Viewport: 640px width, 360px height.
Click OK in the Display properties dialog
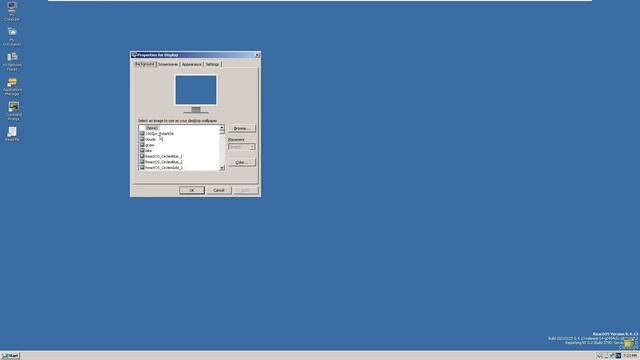click(x=192, y=190)
